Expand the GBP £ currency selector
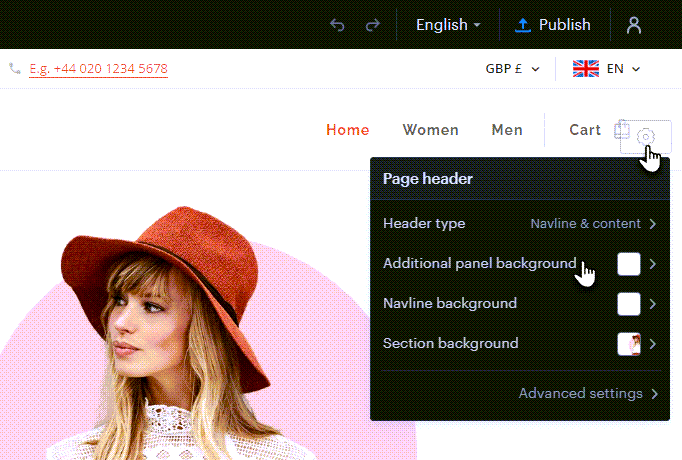This screenshot has width=682, height=460. tap(512, 69)
